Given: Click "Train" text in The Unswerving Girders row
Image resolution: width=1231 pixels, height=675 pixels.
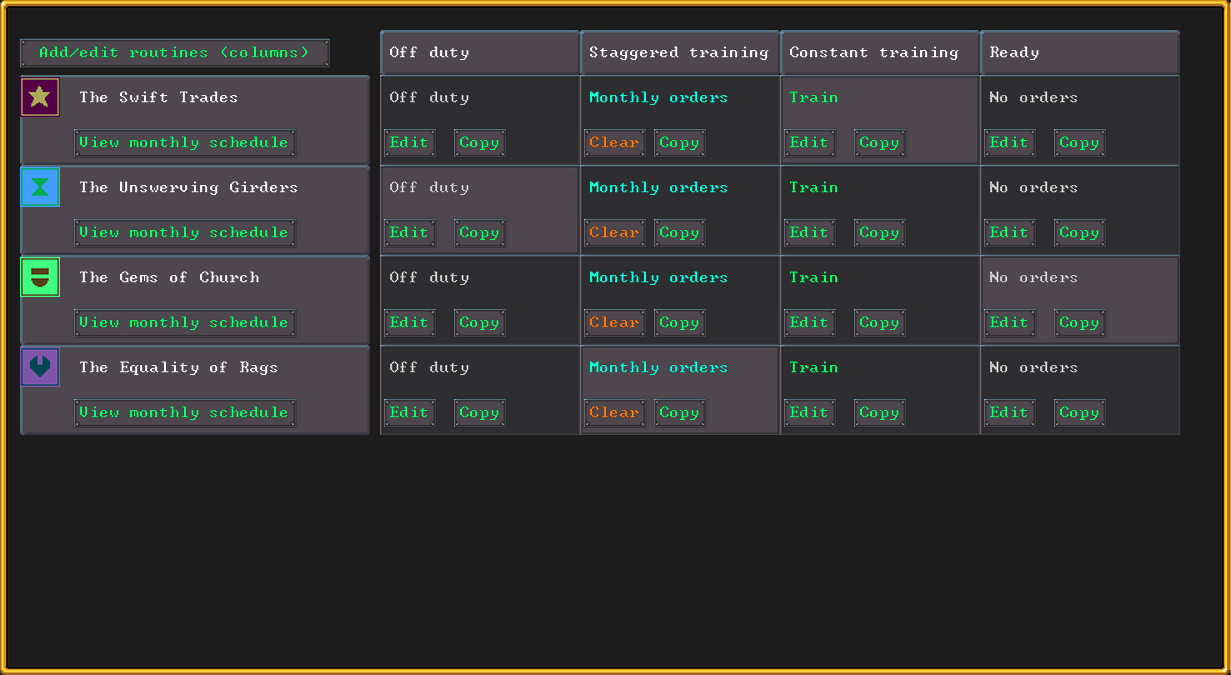Looking at the screenshot, I should coord(814,187).
